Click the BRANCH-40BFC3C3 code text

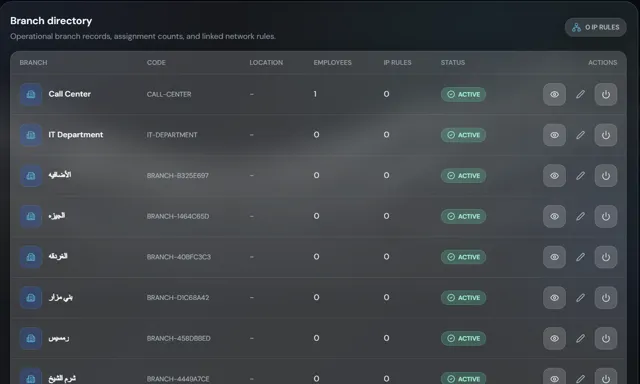click(179, 257)
